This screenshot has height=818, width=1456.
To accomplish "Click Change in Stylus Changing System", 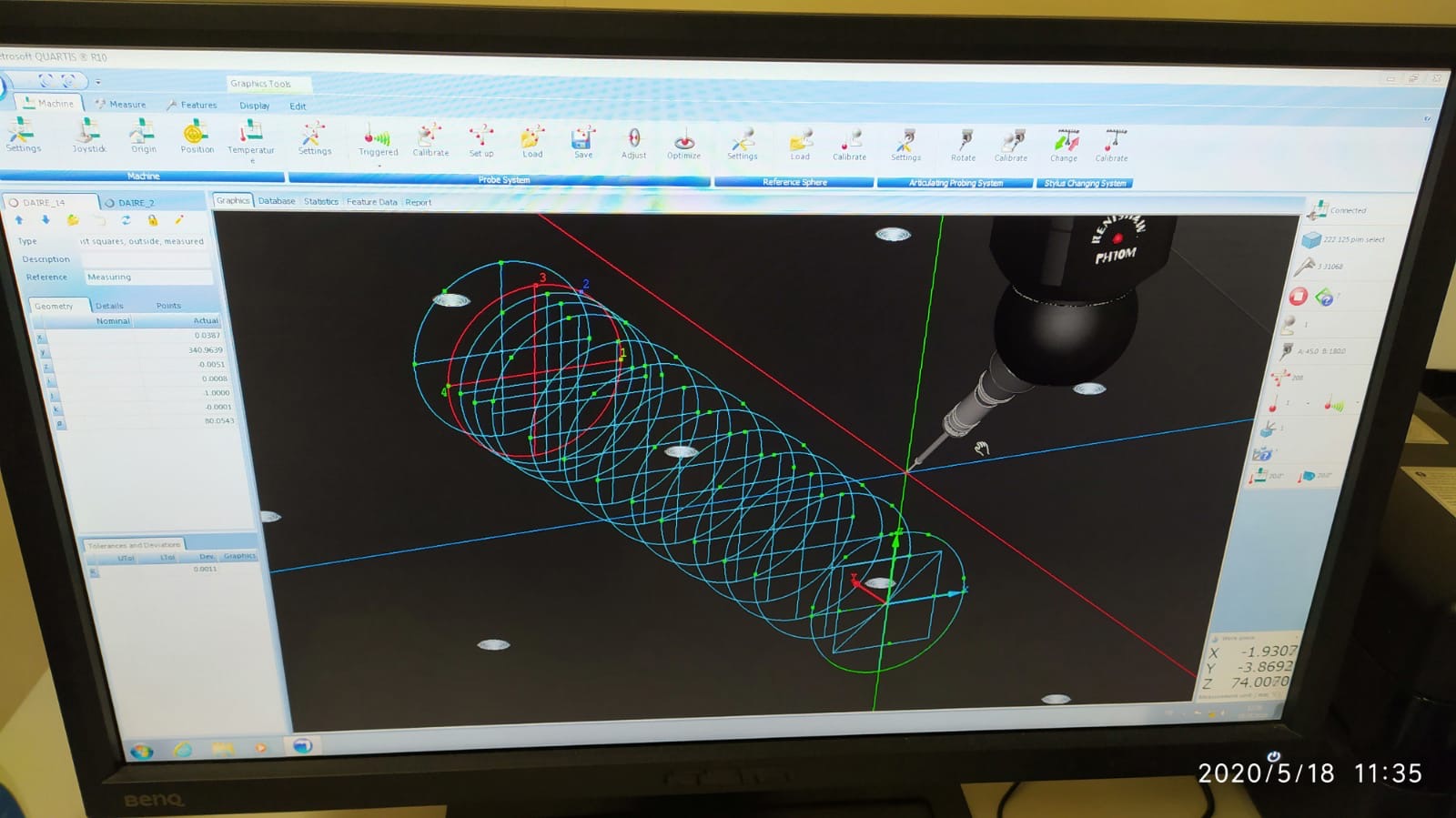I will pyautogui.click(x=1064, y=146).
